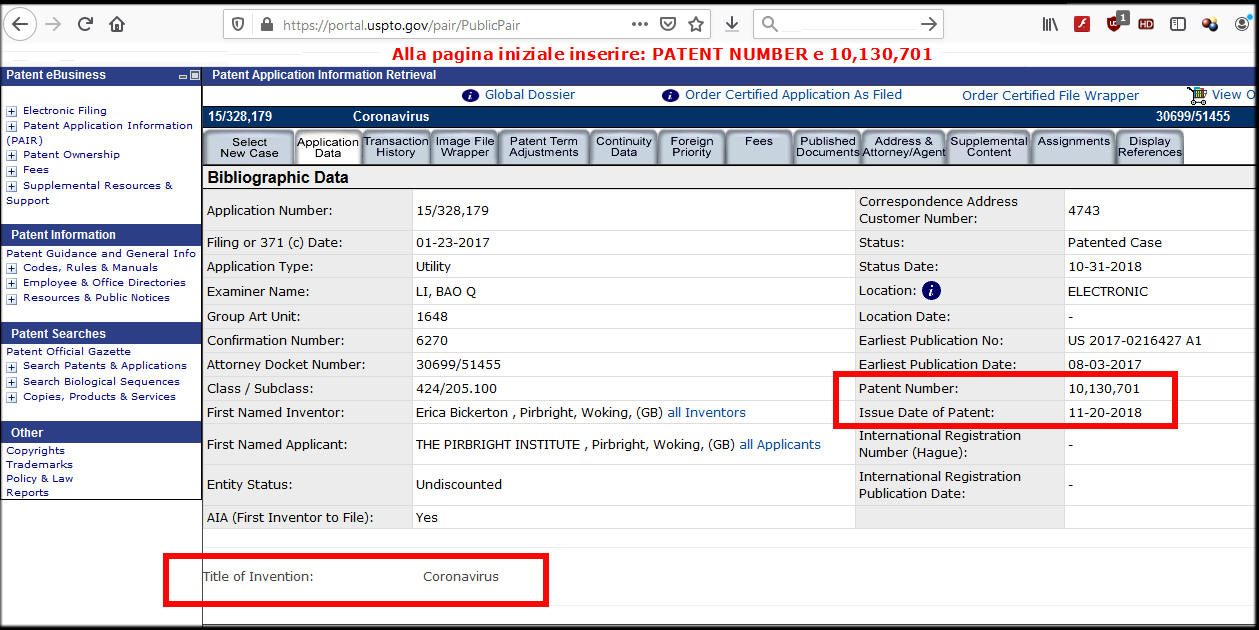This screenshot has height=630, width=1259.
Task: Expand Resources & Public Notices
Action: (x=12, y=298)
